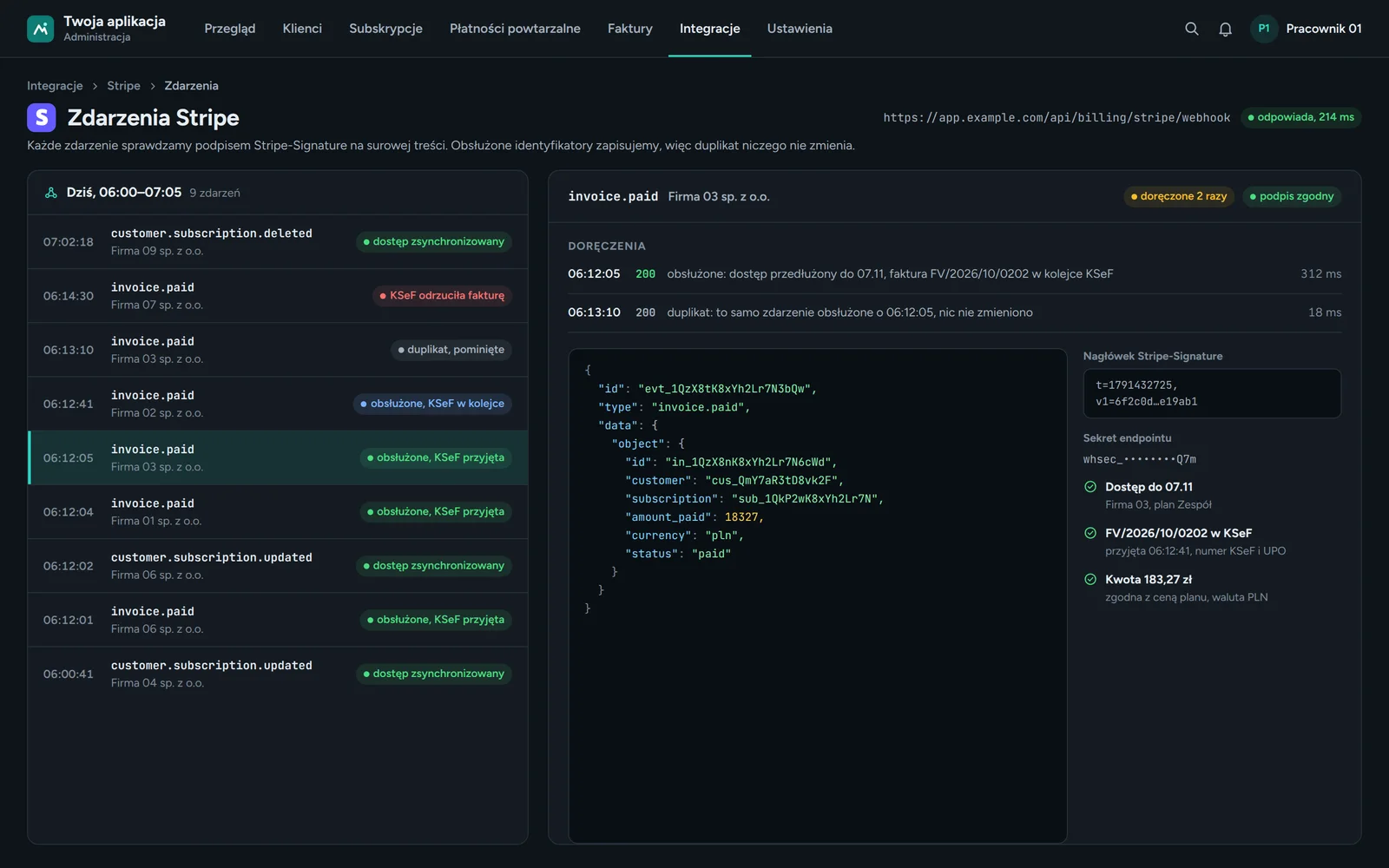
Task: Click the Stripe-Signature header value box
Action: point(1212,393)
